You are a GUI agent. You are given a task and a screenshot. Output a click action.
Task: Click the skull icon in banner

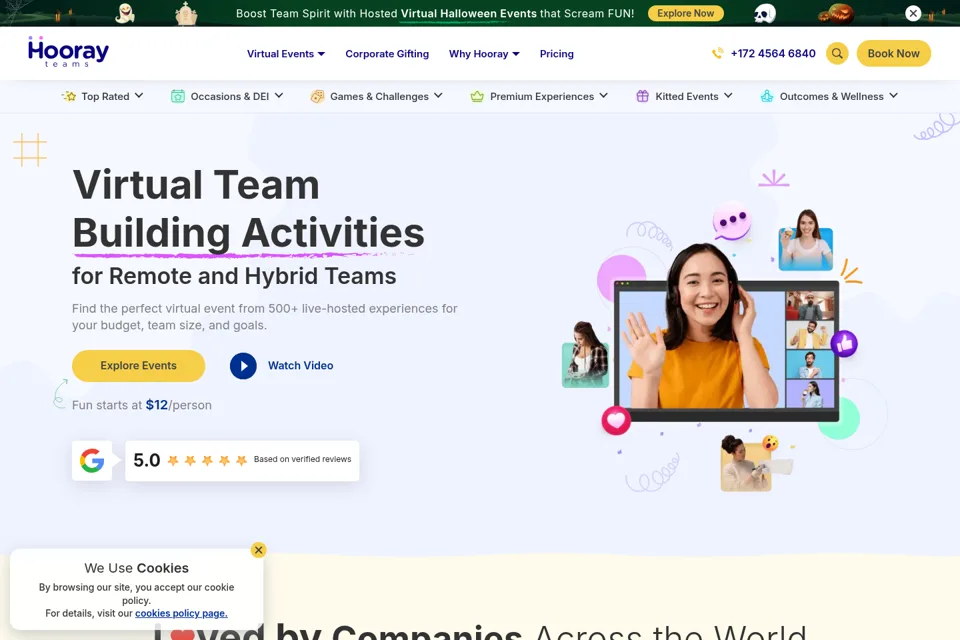[764, 13]
